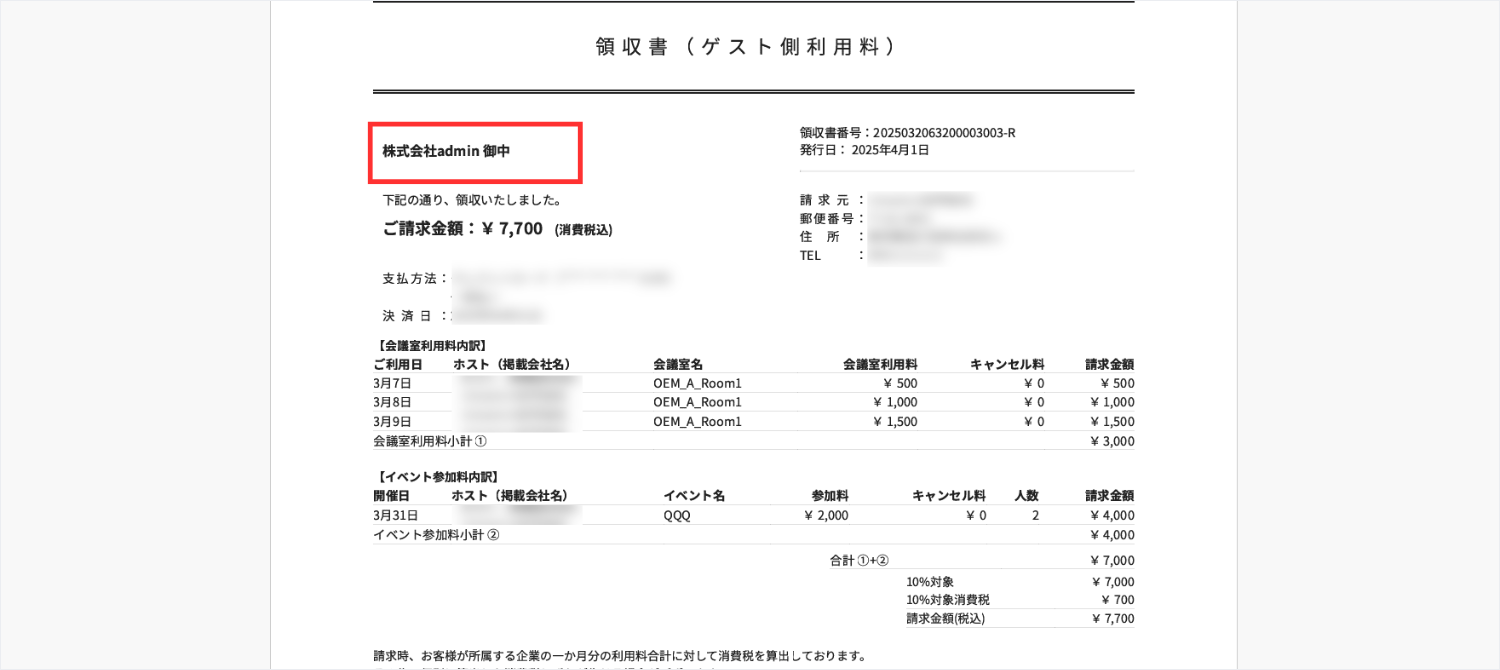Select the TEL field label

[x=810, y=255]
